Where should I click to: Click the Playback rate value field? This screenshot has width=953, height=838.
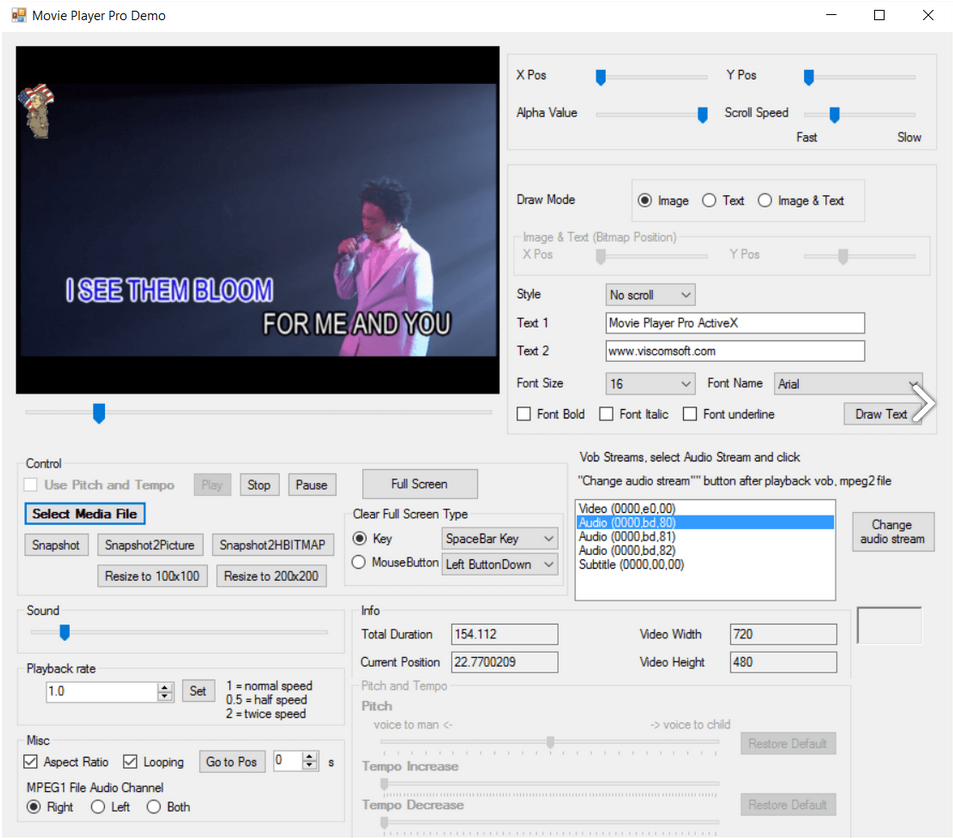pos(101,692)
